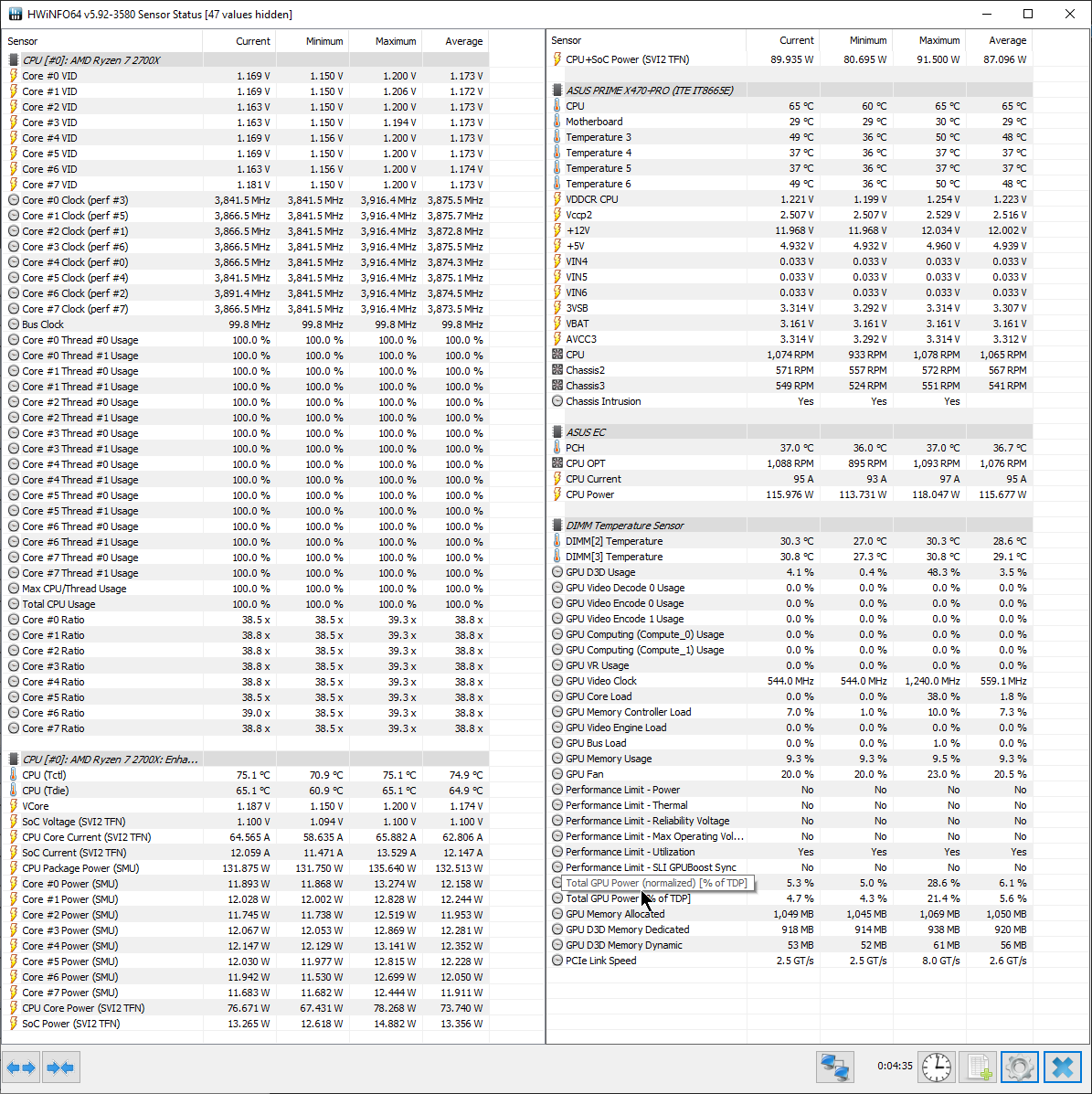Click the thermometer icon beside CPU (Tctl)
1092x1094 pixels.
click(14, 775)
